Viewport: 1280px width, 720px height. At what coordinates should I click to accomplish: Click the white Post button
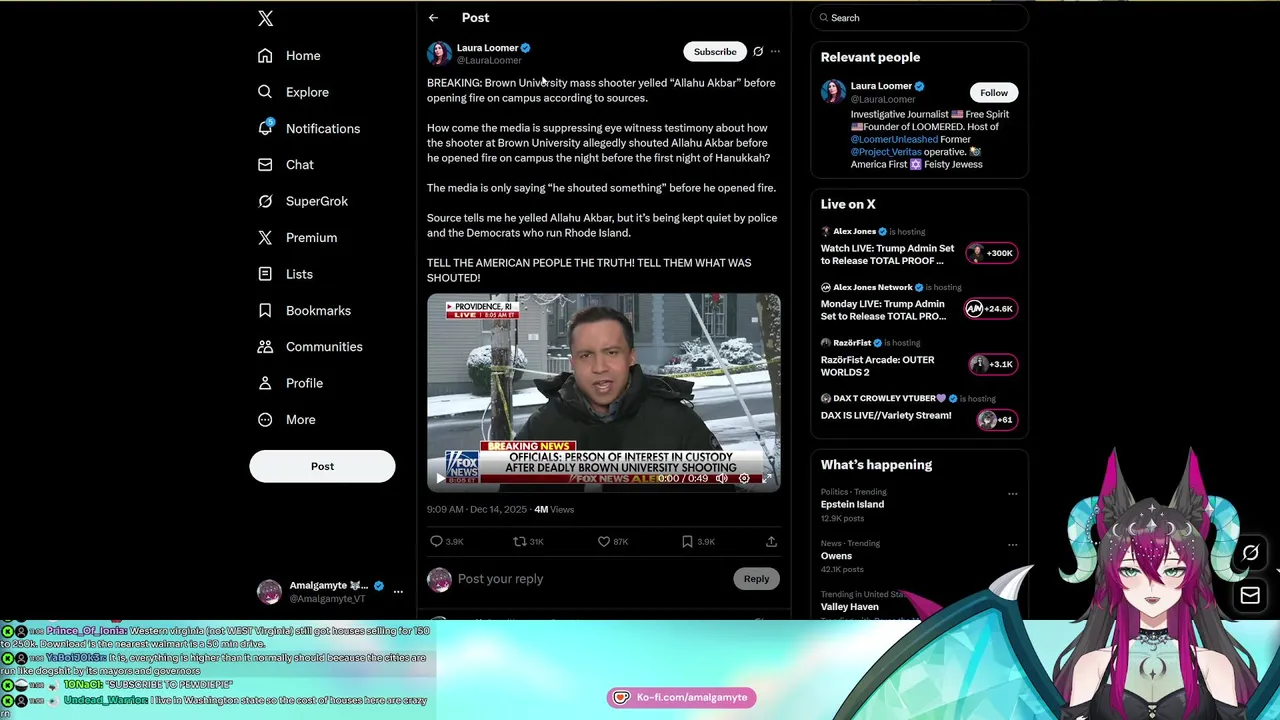[322, 466]
